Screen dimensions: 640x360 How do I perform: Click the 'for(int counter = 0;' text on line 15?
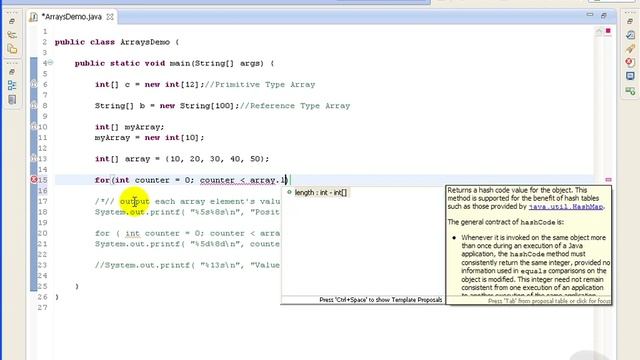144,180
